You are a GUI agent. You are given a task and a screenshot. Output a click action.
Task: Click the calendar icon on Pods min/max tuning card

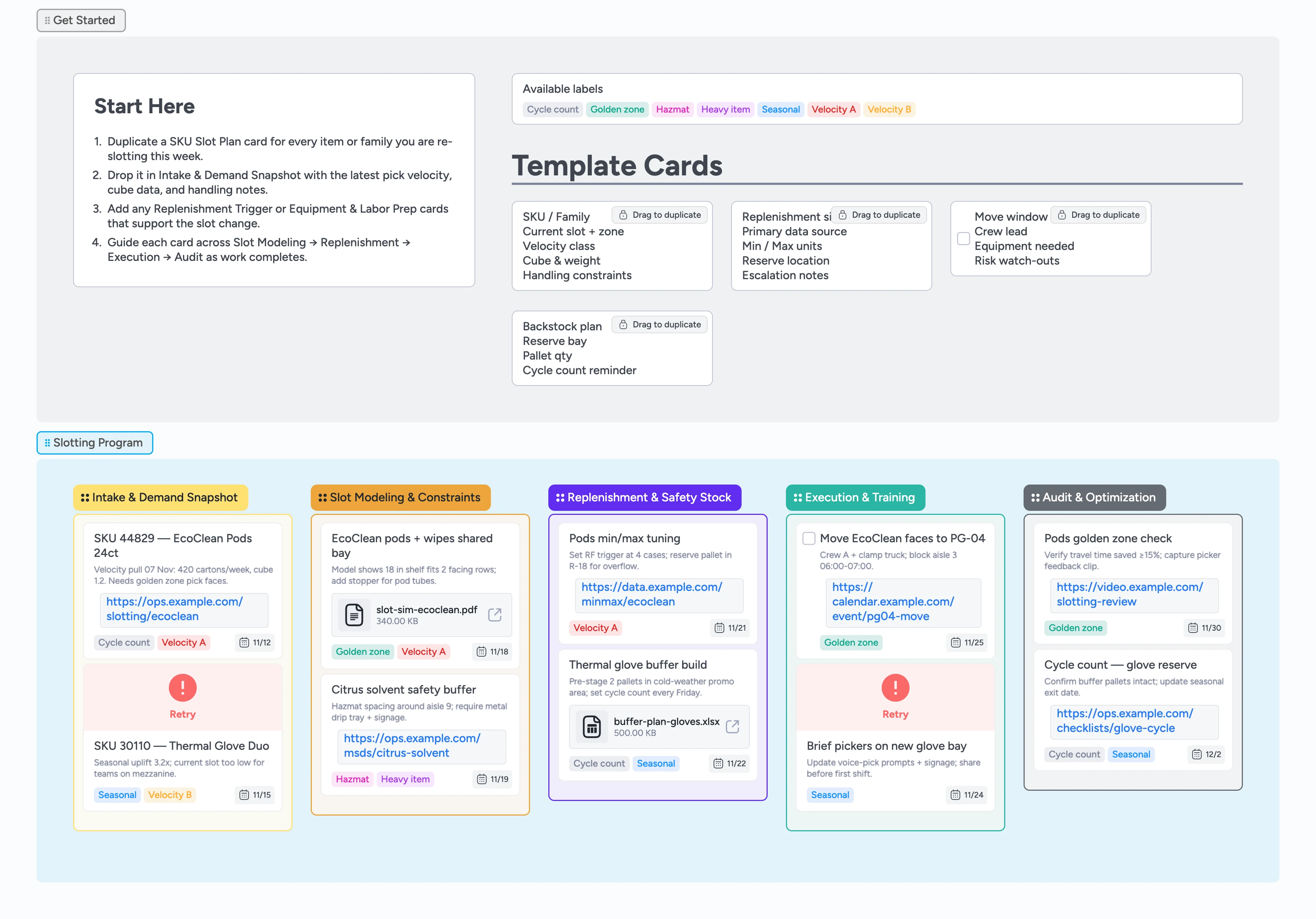click(719, 628)
